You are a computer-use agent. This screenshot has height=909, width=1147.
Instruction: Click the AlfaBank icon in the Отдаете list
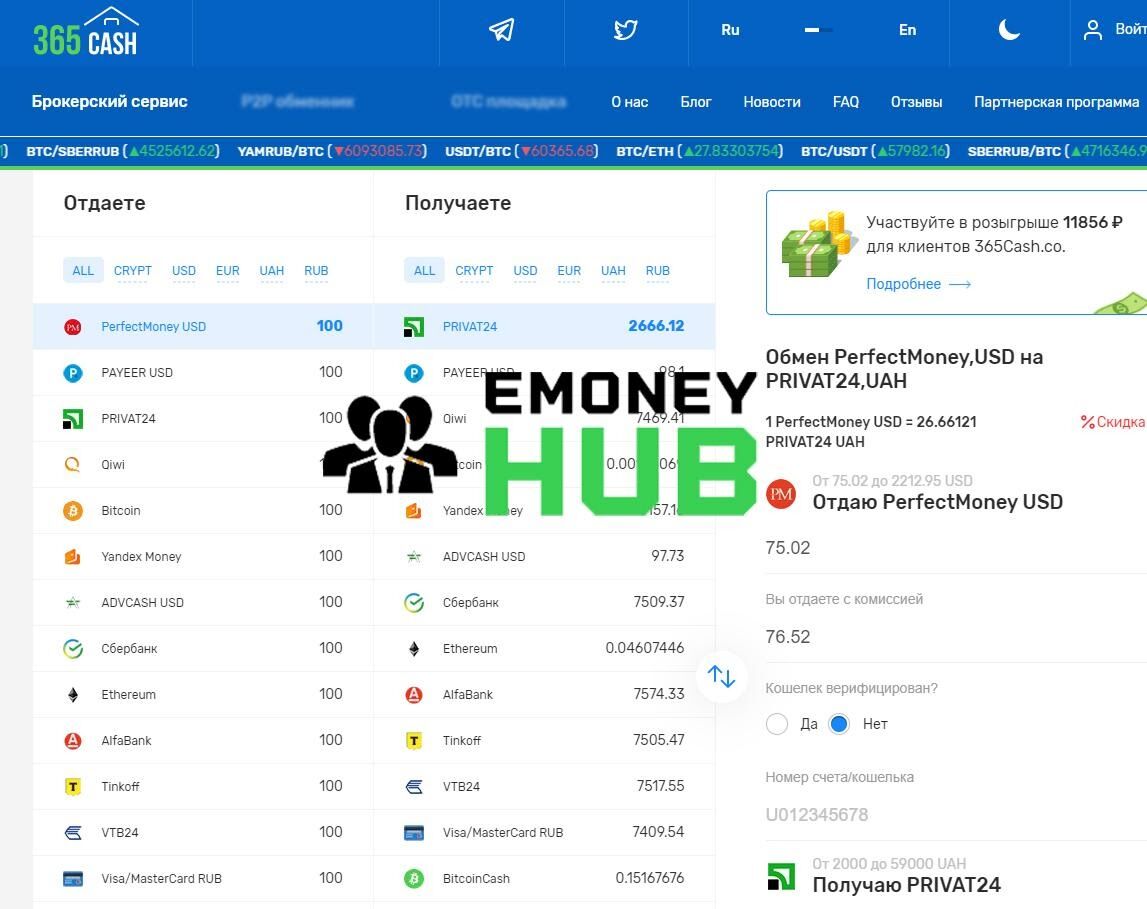point(72,741)
